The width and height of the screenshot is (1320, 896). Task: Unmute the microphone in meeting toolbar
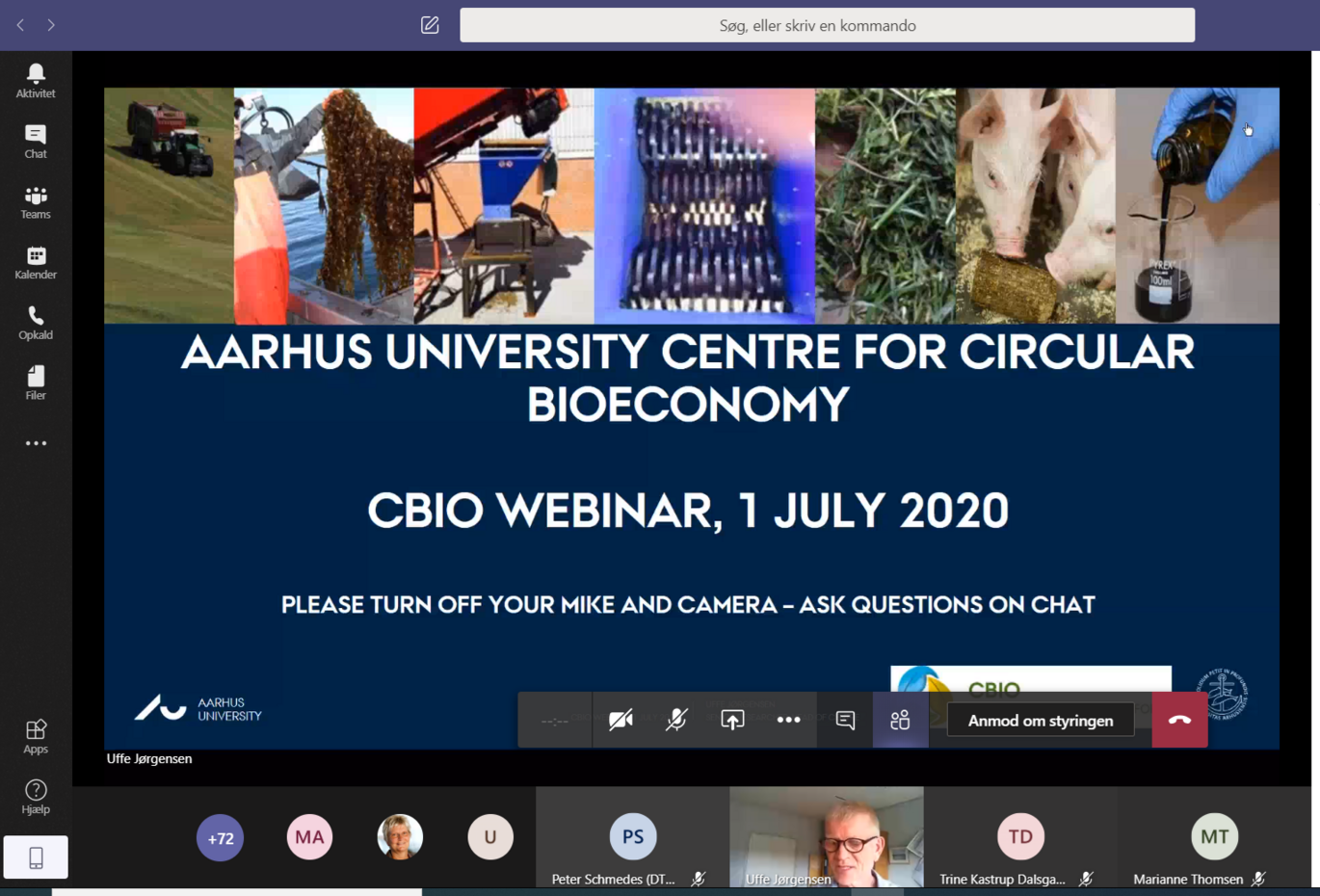tap(676, 720)
